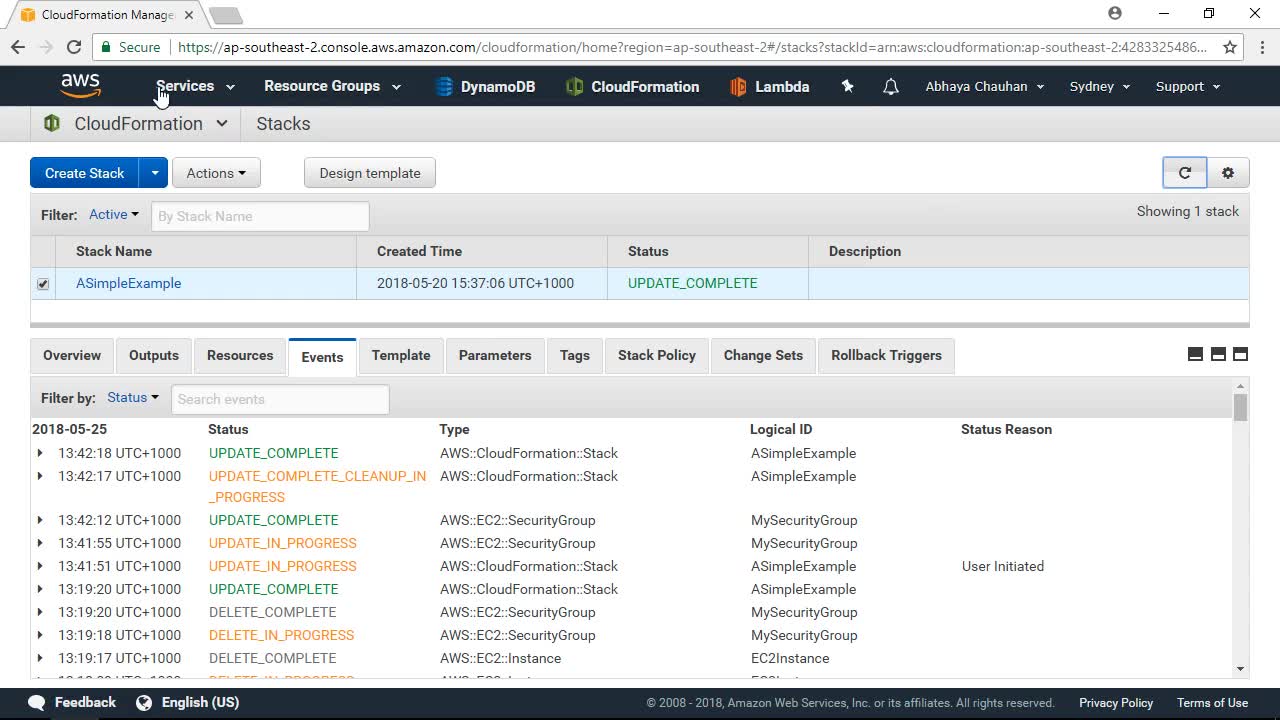1280x720 pixels.
Task: Open the Active filter dropdown
Action: pyautogui.click(x=114, y=215)
